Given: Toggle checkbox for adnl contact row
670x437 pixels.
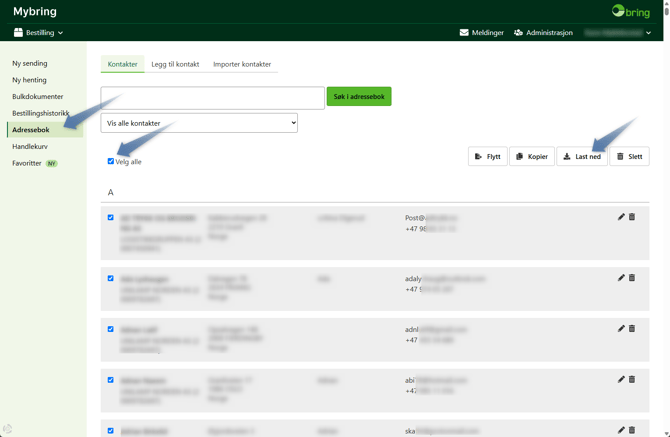Looking at the screenshot, I should pos(111,329).
